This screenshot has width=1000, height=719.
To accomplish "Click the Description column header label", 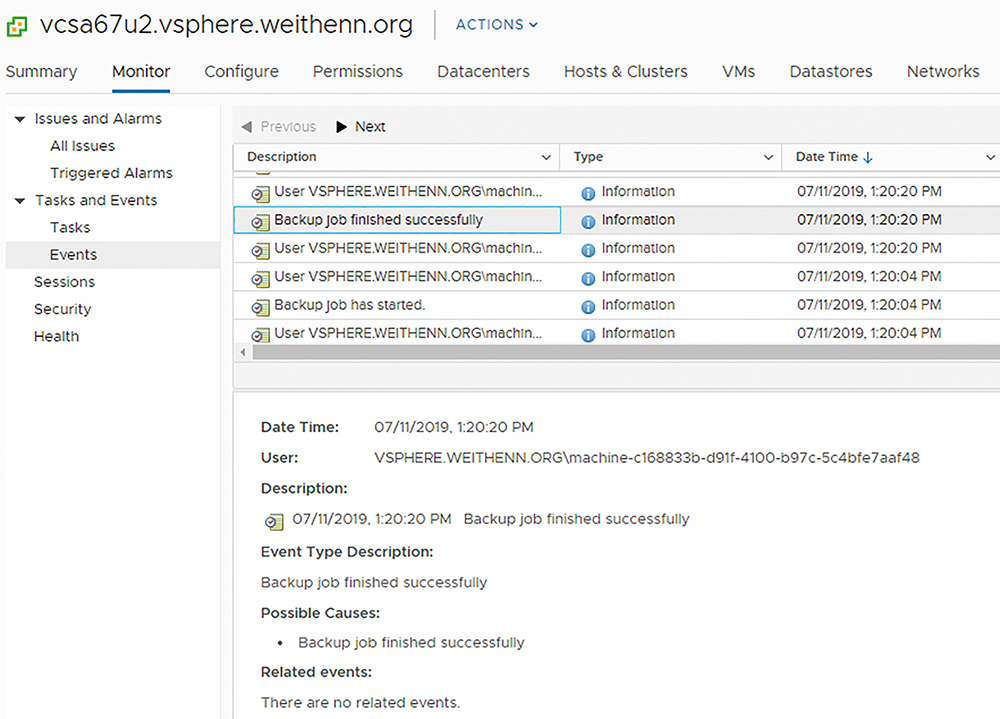I will click(x=282, y=157).
